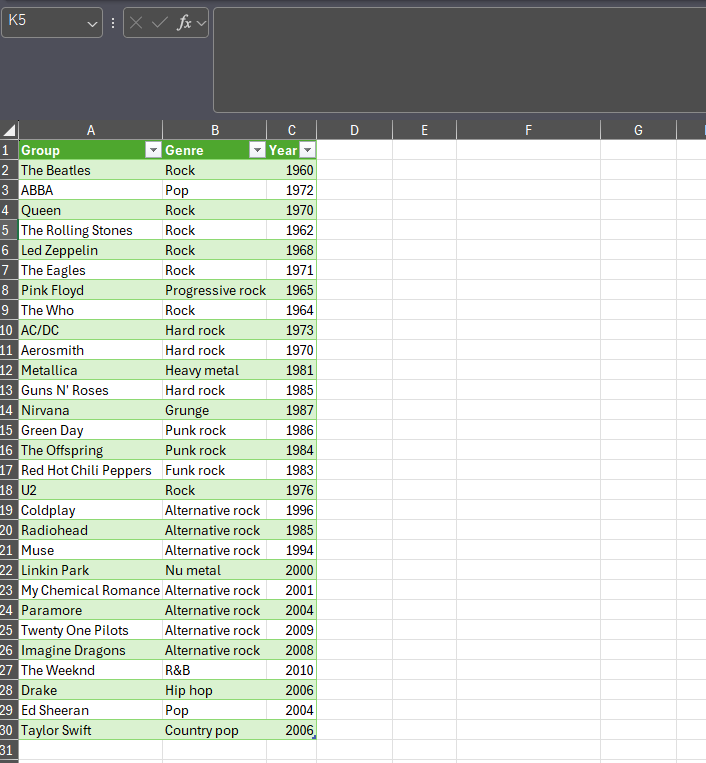The width and height of the screenshot is (706, 763).
Task: Select row 12 header
Action: pyautogui.click(x=9, y=370)
